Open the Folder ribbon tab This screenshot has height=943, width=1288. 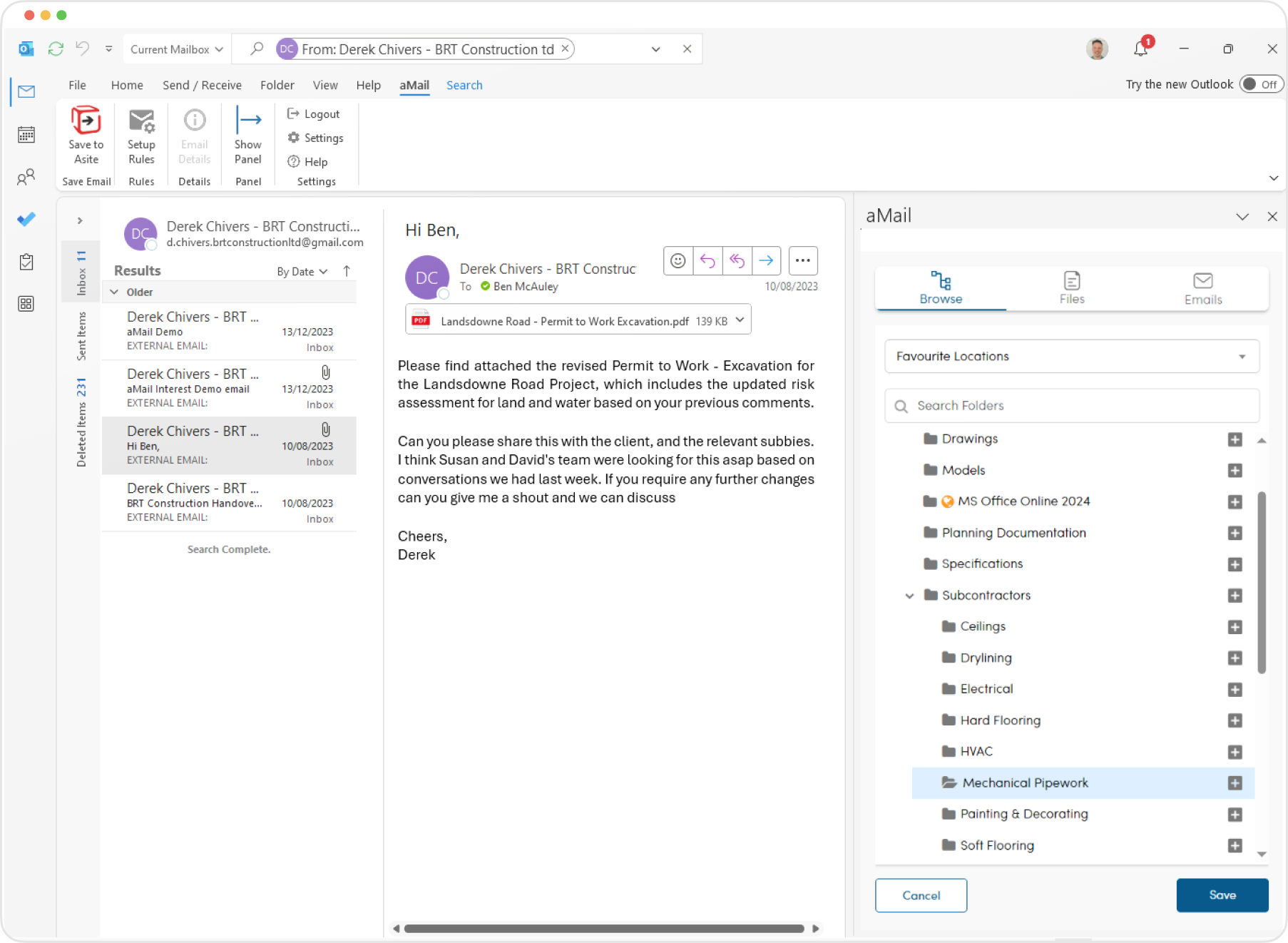pos(277,85)
